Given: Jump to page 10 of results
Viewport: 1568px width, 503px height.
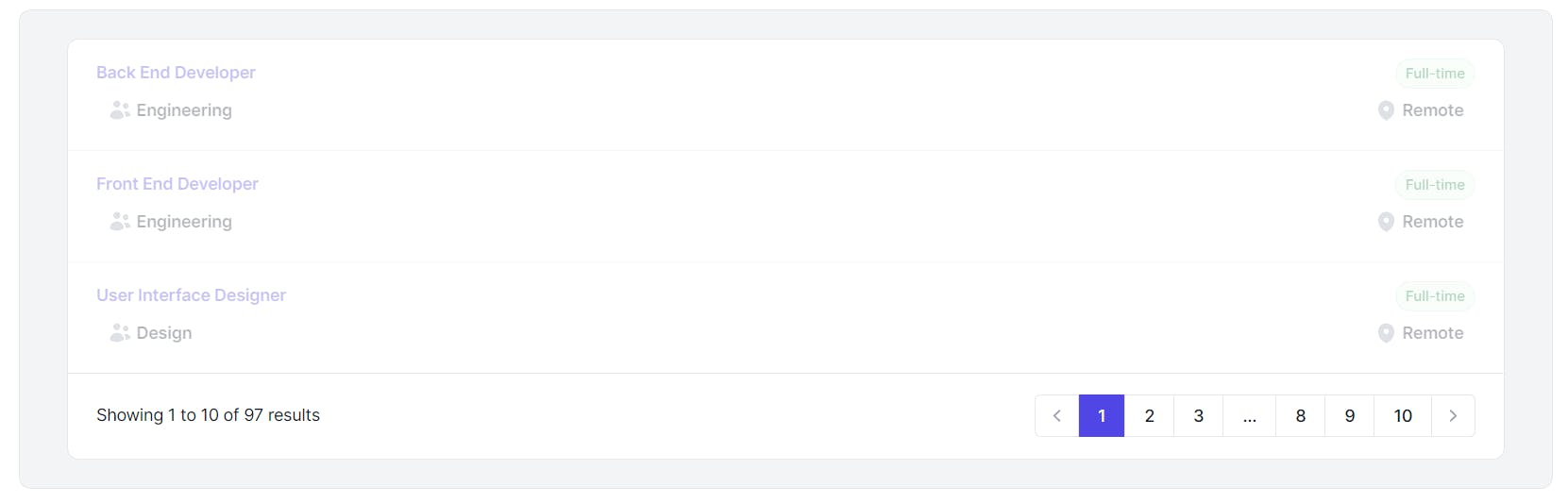Looking at the screenshot, I should click(1403, 416).
